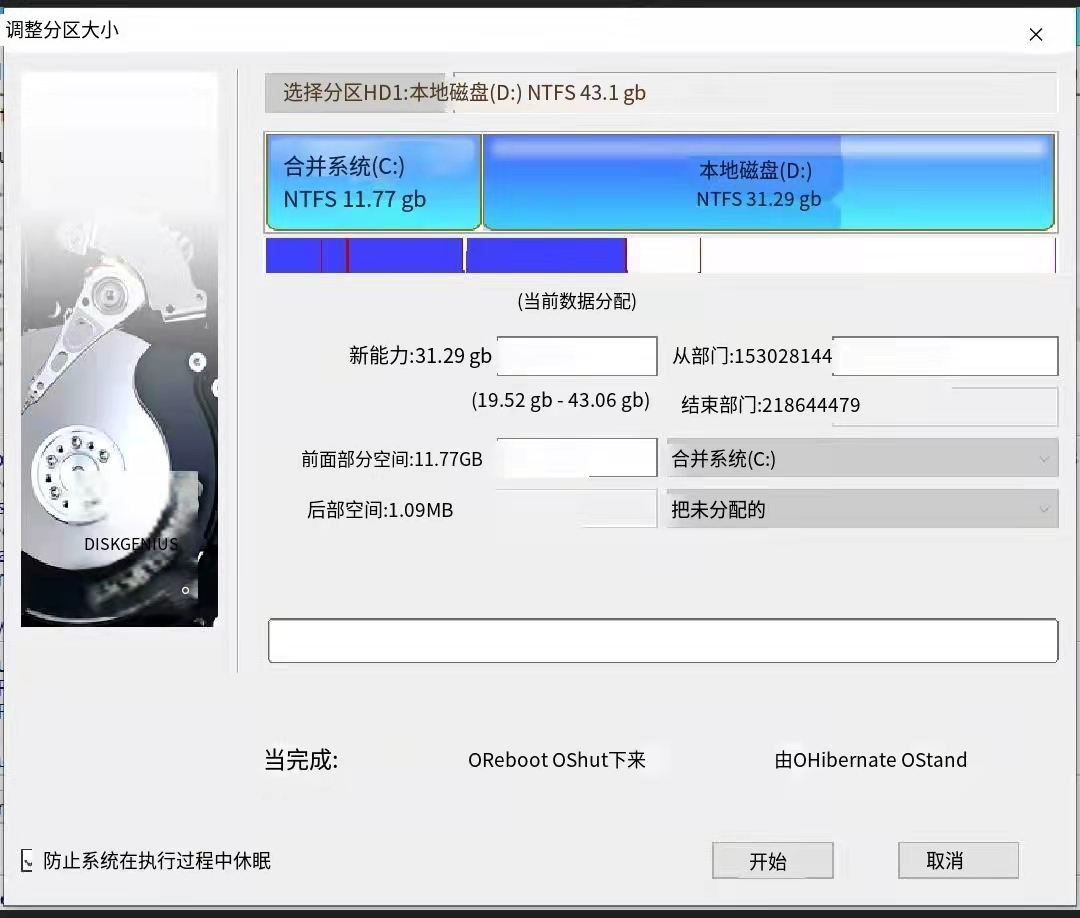Click the 后部空间 input field
1080x918 pixels.
coord(577,509)
